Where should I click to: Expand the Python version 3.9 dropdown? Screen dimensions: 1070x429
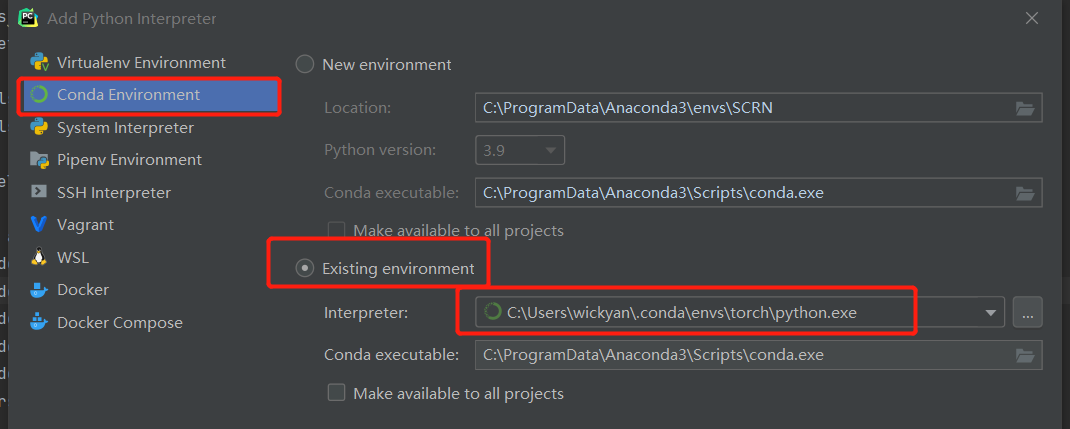(550, 150)
